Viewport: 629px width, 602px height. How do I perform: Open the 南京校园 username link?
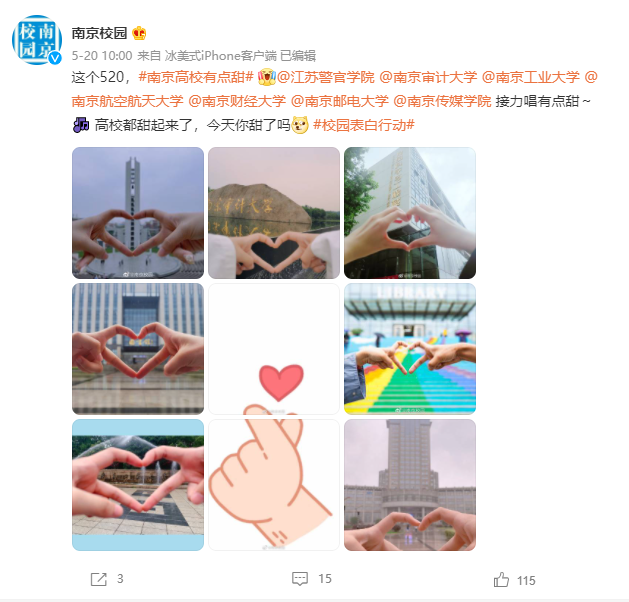[x=99, y=33]
